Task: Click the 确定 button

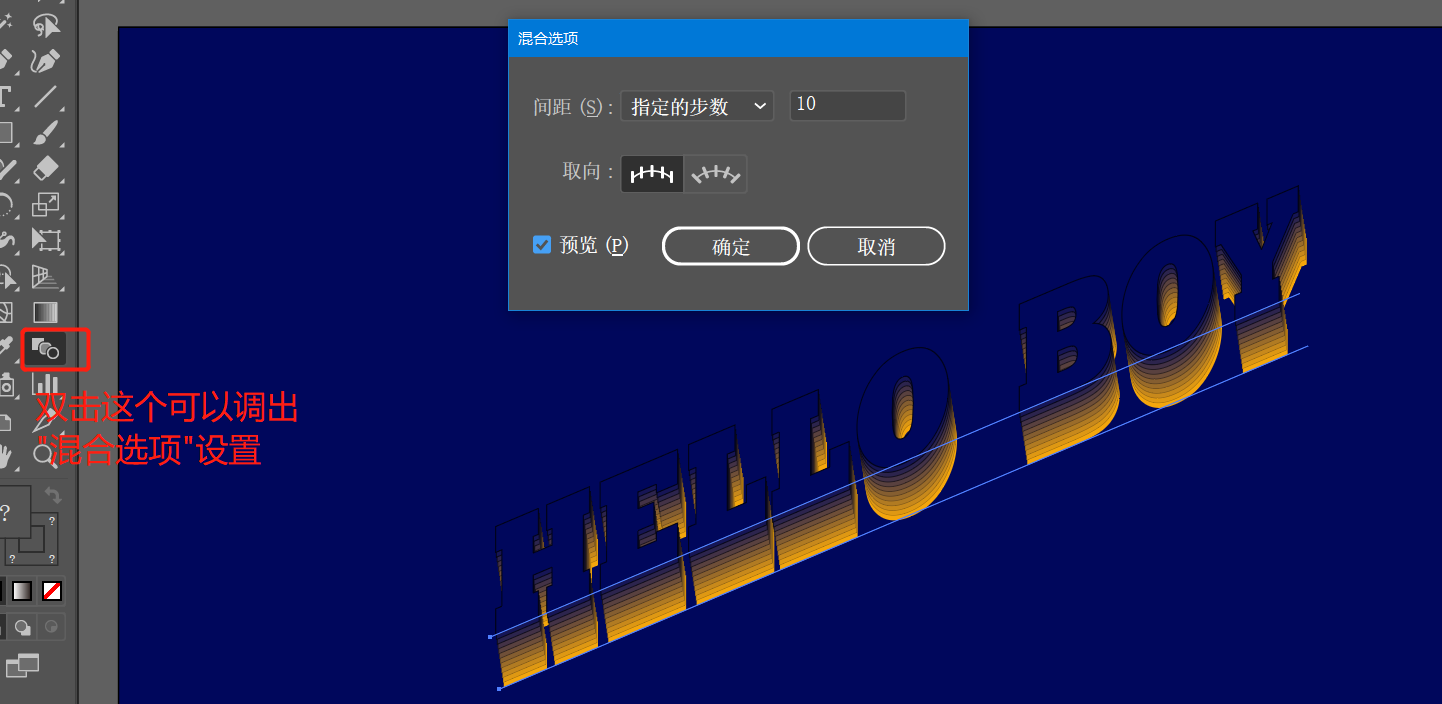Action: pyautogui.click(x=731, y=246)
